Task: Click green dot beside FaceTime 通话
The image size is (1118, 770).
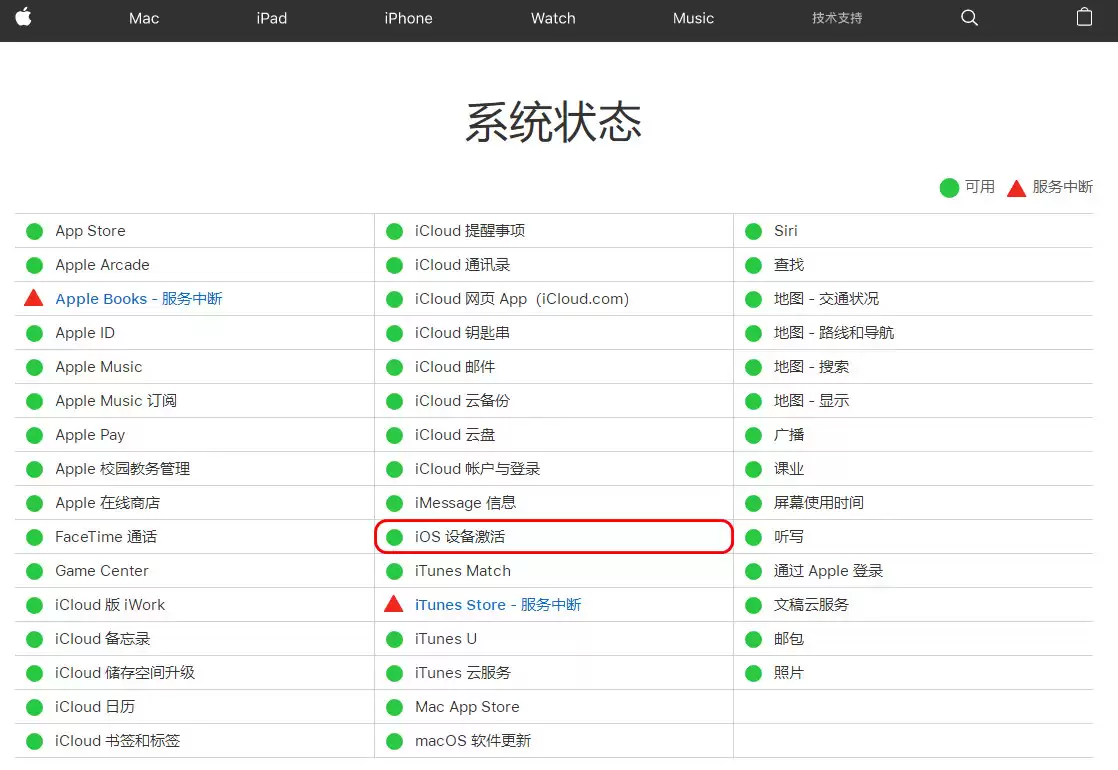Action: (34, 537)
